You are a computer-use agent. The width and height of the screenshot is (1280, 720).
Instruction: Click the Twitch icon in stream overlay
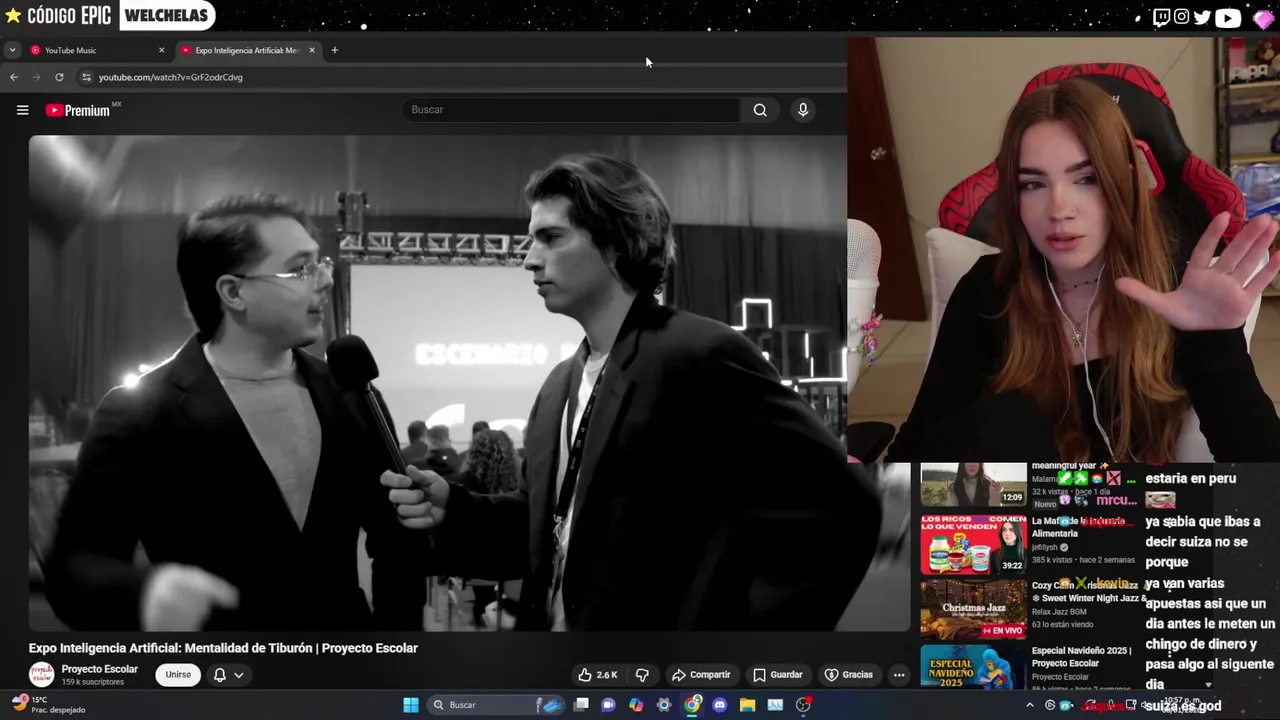click(x=1161, y=17)
